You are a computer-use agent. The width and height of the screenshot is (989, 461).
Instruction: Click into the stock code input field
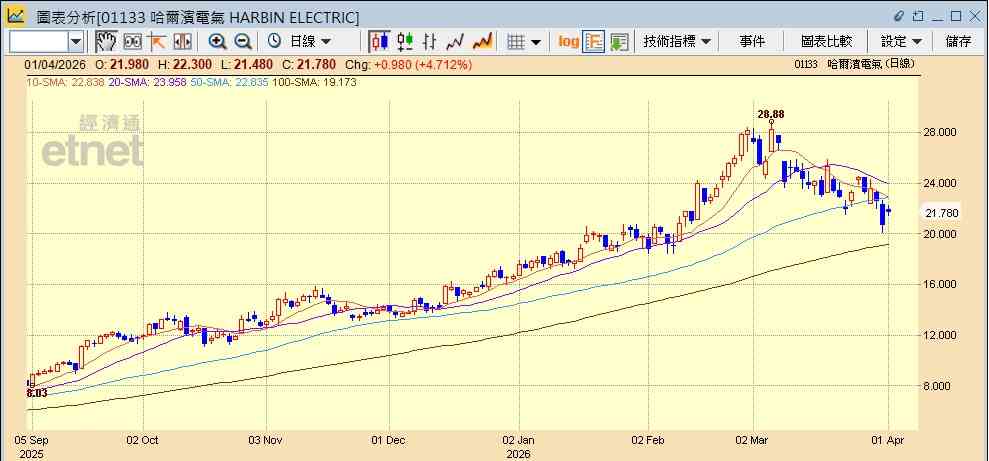(x=38, y=42)
